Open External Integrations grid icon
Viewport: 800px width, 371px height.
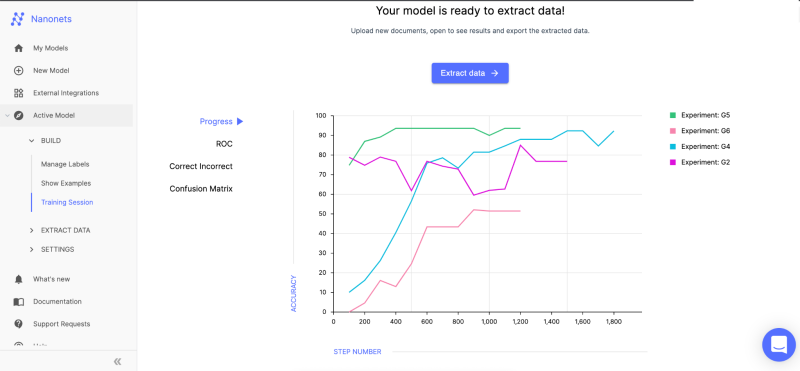pos(18,93)
